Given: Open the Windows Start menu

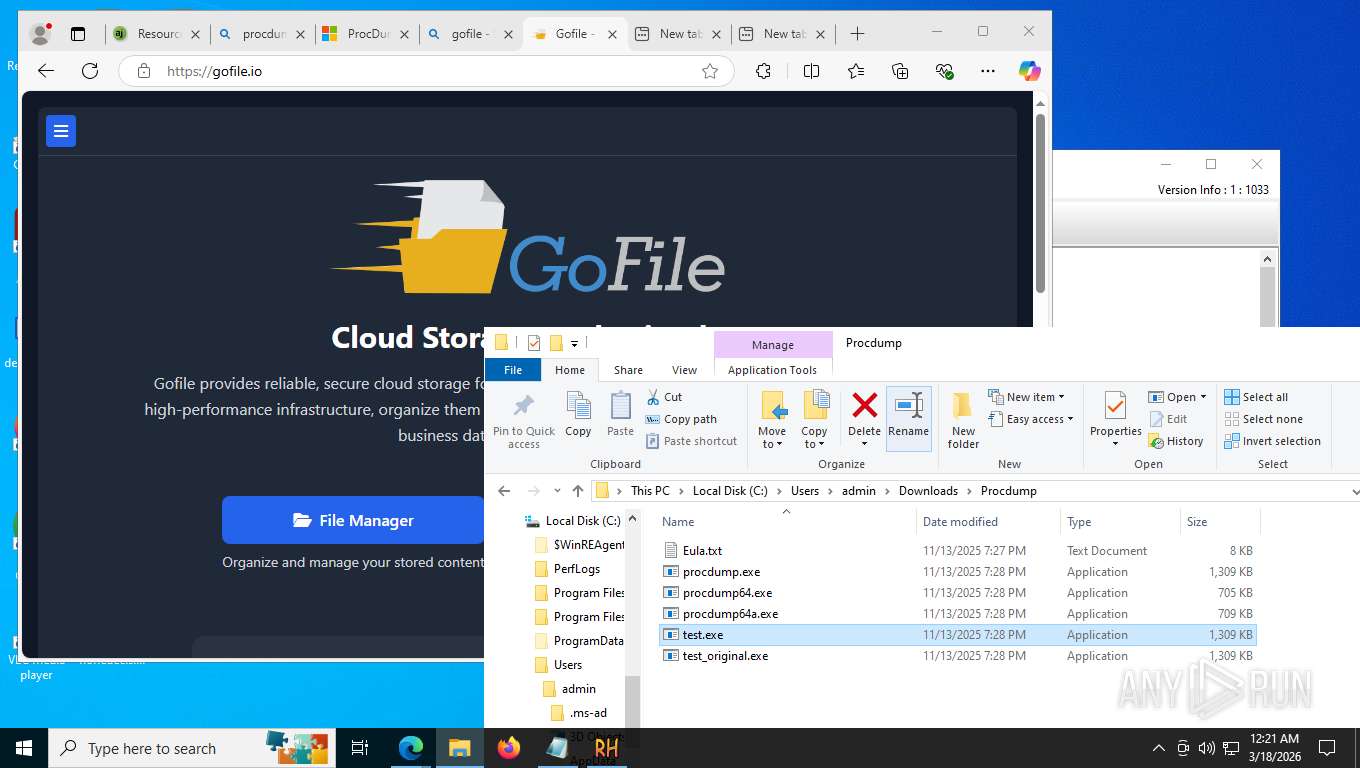Looking at the screenshot, I should tap(24, 748).
